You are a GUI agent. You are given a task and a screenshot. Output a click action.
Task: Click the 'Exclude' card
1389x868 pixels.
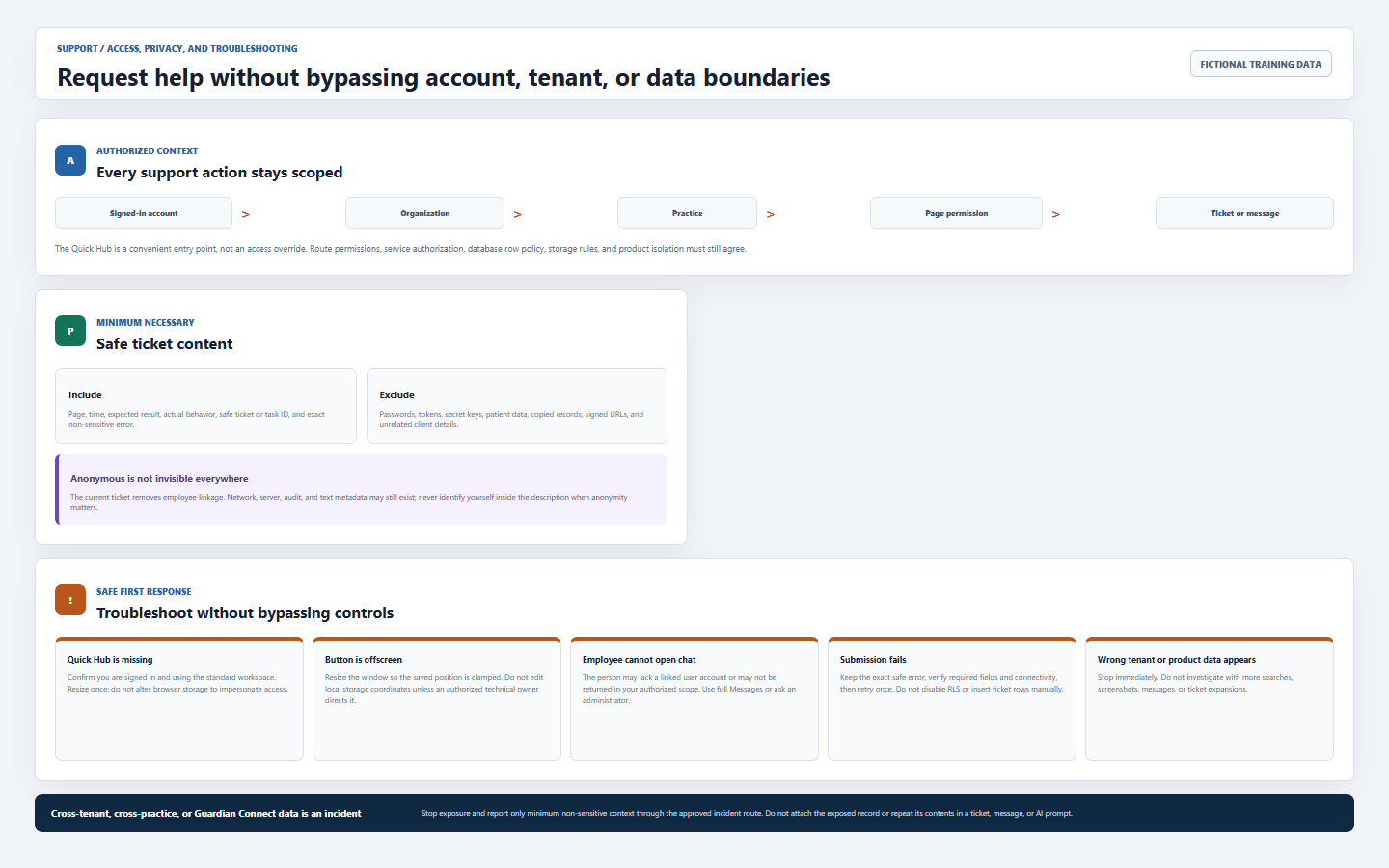[517, 406]
